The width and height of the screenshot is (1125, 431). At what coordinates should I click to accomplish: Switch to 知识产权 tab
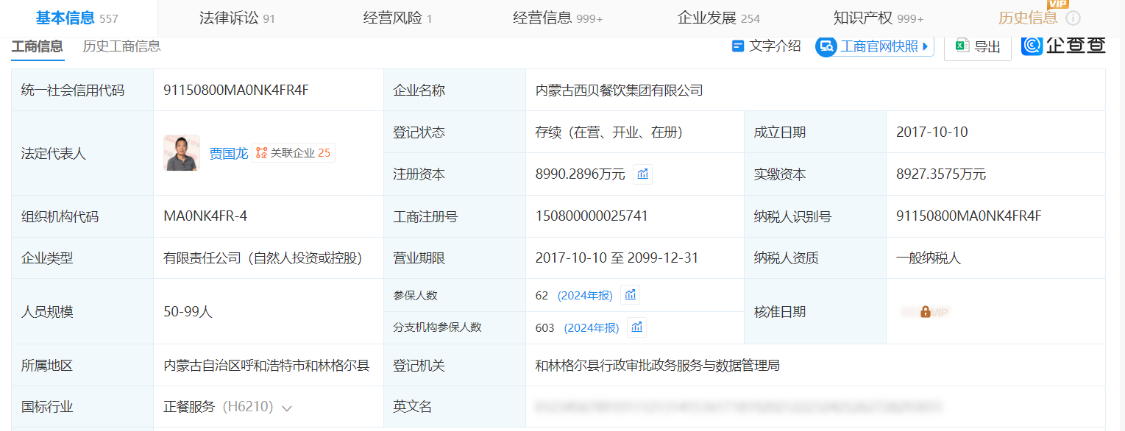point(878,19)
